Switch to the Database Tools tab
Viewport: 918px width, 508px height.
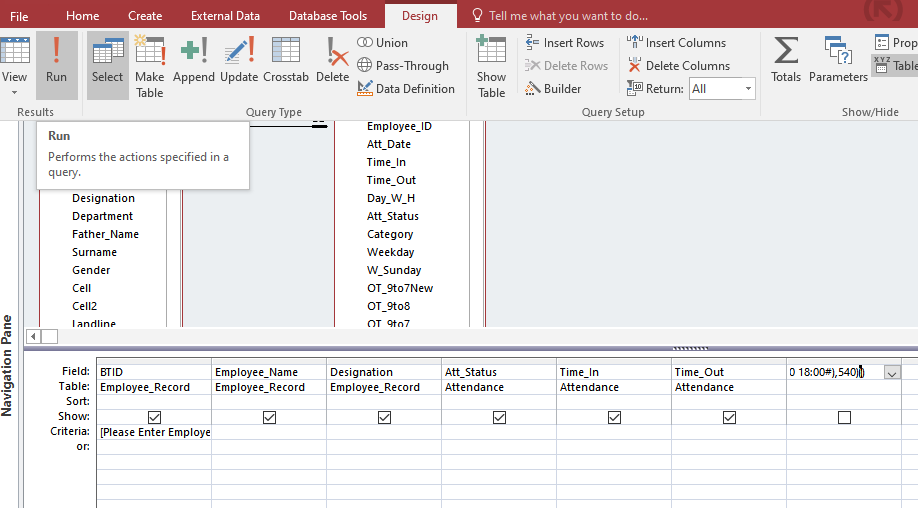(x=328, y=16)
